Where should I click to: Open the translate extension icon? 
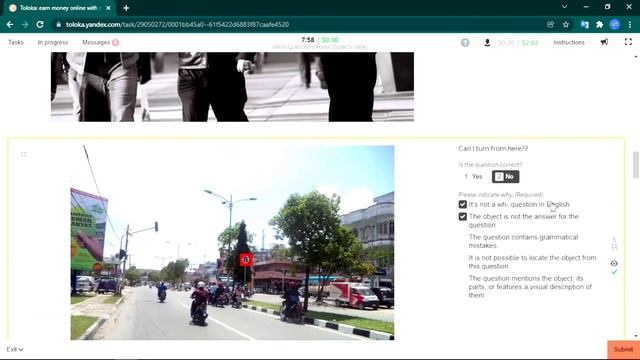[584, 24]
